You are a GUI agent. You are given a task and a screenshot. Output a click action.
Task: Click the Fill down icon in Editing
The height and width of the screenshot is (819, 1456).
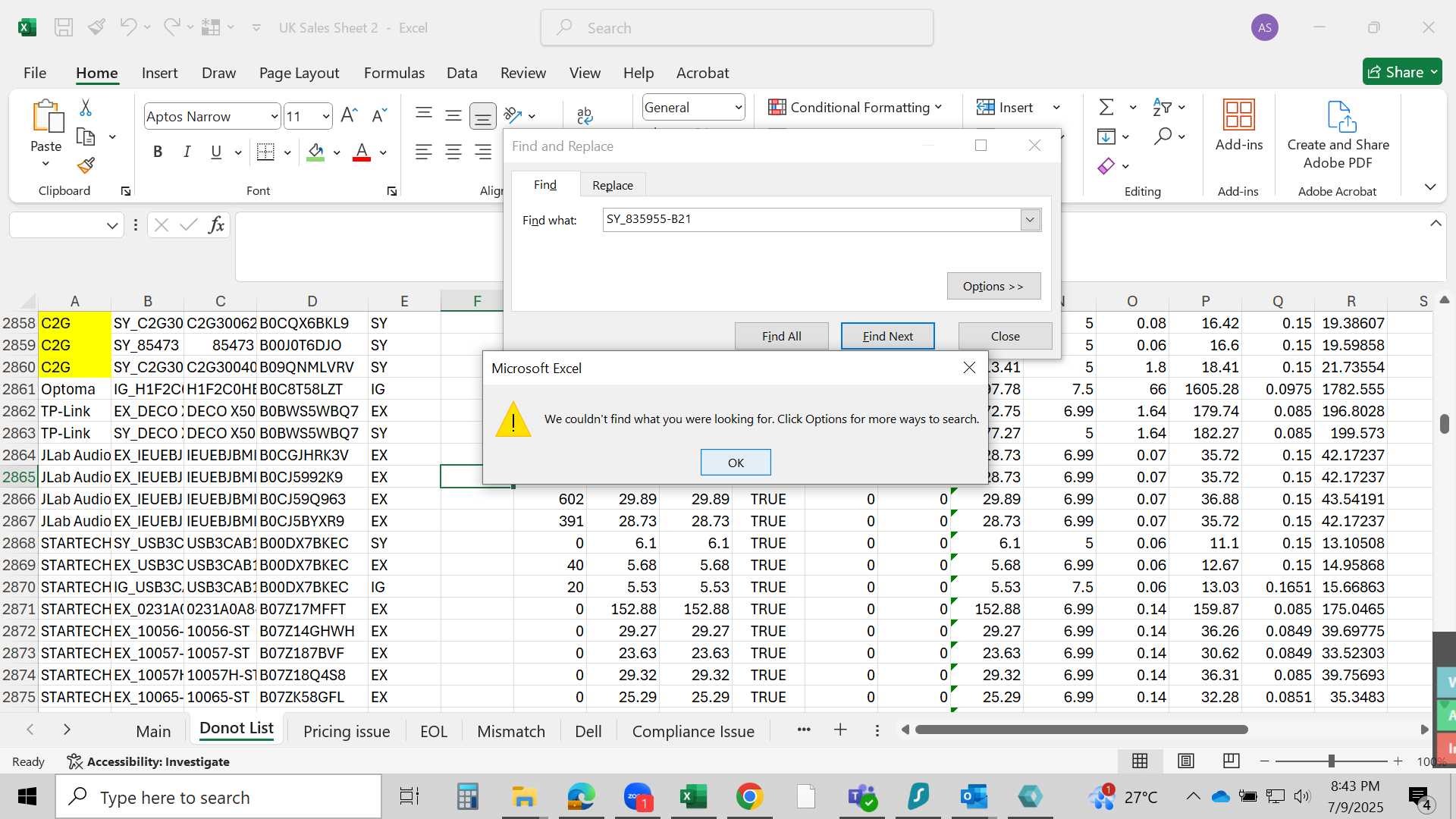tap(1106, 136)
